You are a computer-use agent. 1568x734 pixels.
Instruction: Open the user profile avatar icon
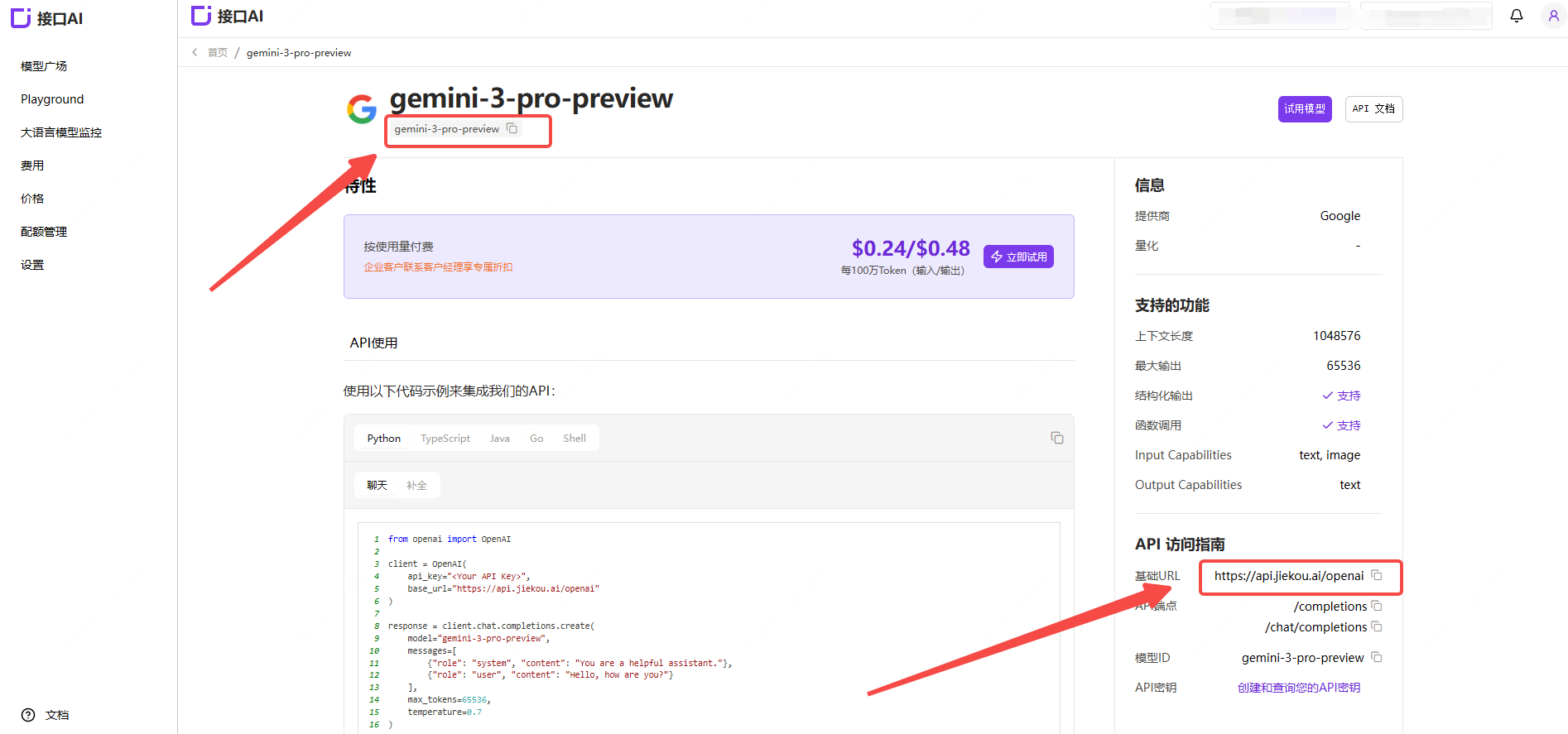(1553, 16)
